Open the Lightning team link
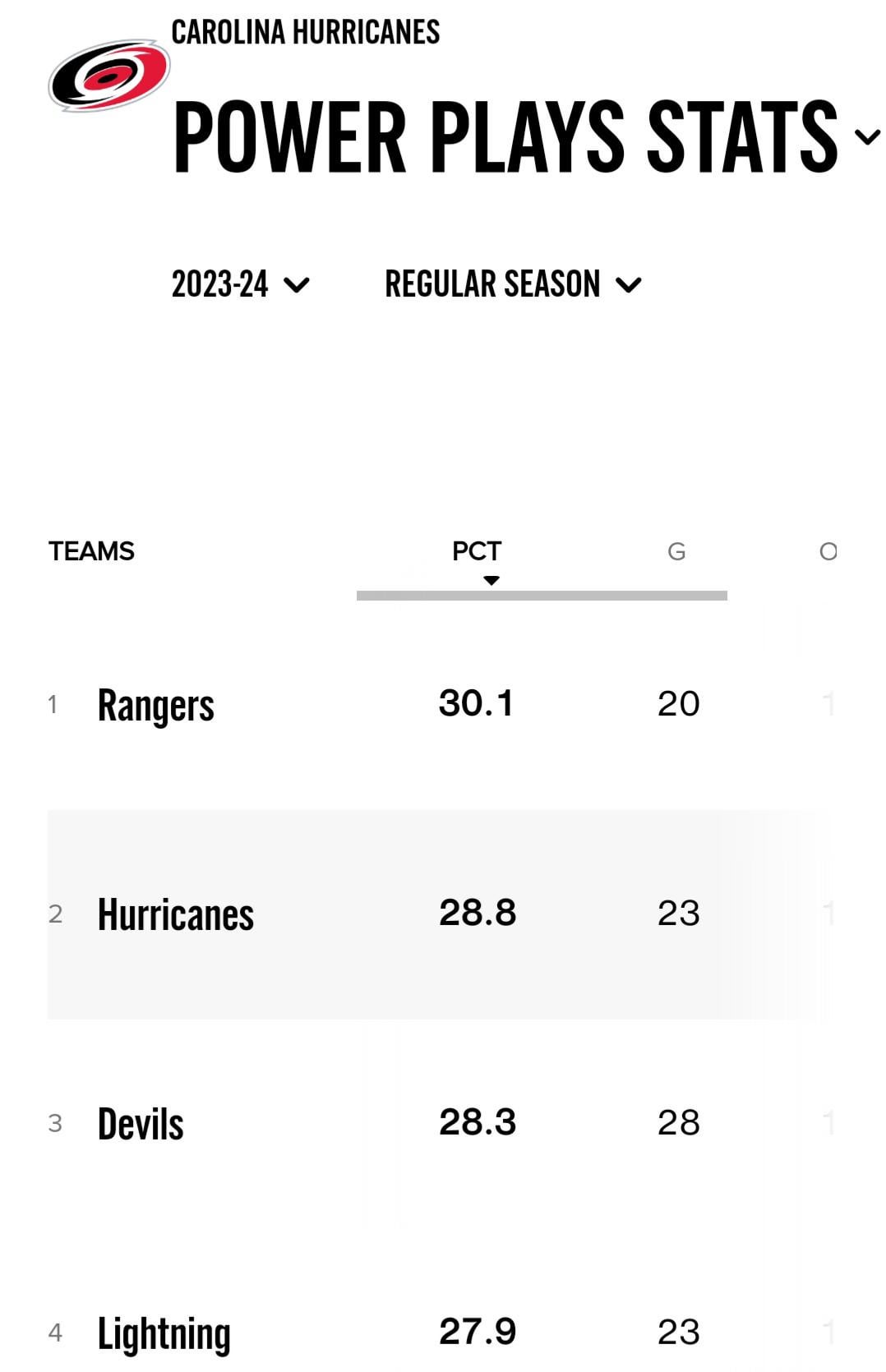Viewport: 886px width, 1372px height. [164, 1333]
